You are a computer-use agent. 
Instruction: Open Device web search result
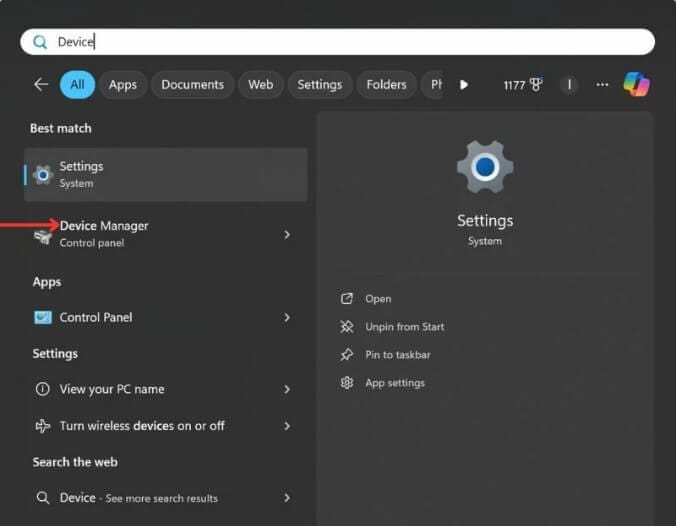[166, 498]
